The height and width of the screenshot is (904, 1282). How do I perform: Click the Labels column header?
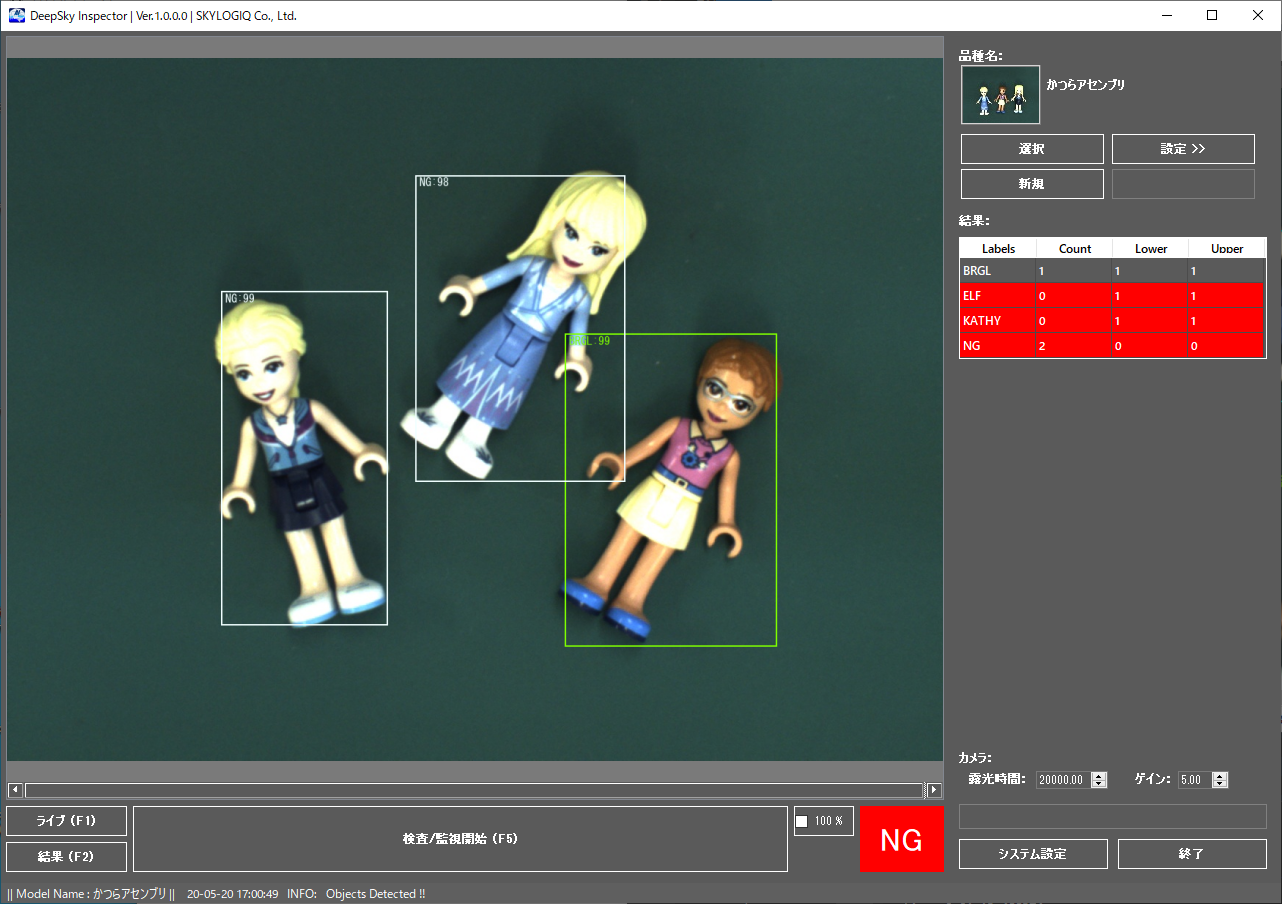[x=998, y=249]
